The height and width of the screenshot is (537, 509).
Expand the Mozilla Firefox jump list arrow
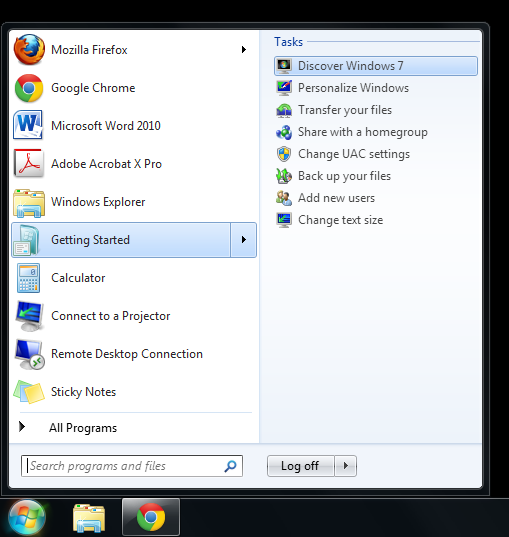coord(244,50)
